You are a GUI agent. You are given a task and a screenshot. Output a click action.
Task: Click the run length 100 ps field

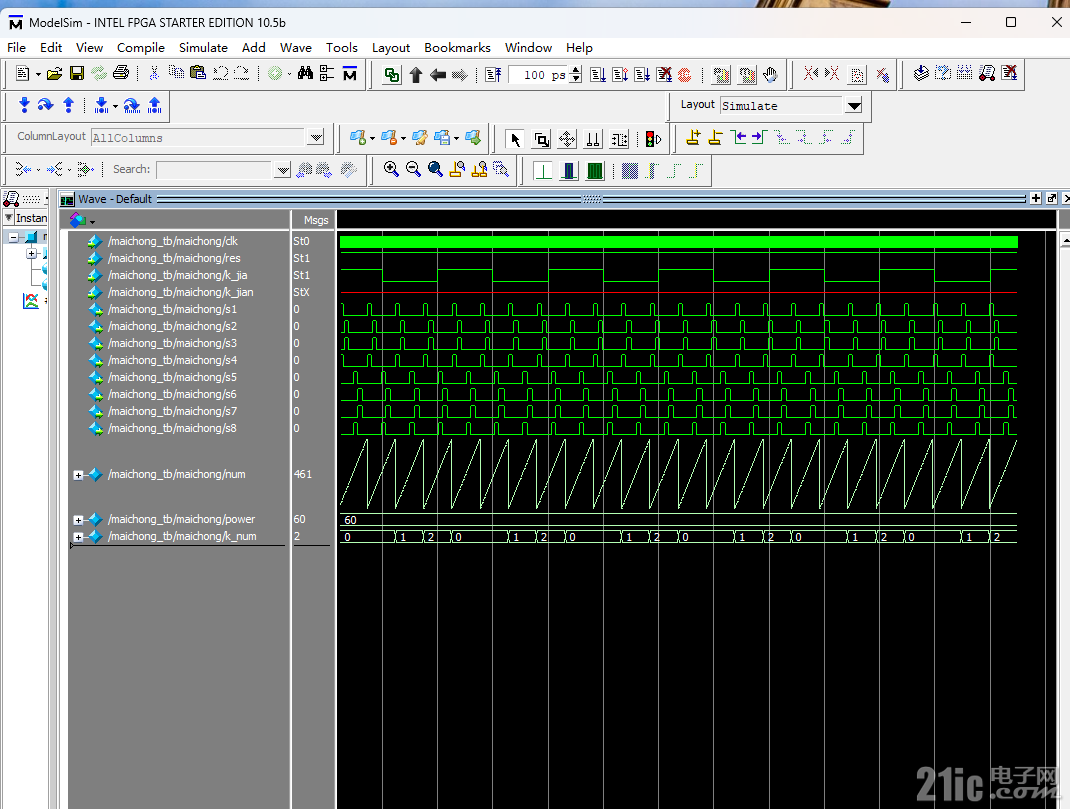point(539,75)
